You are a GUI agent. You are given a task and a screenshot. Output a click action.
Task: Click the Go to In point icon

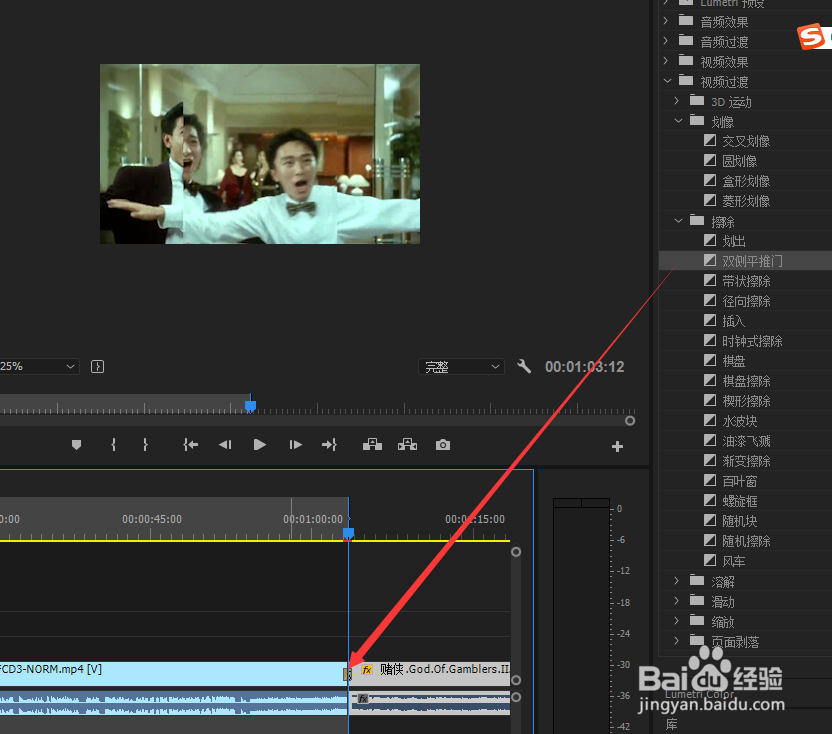coord(190,445)
